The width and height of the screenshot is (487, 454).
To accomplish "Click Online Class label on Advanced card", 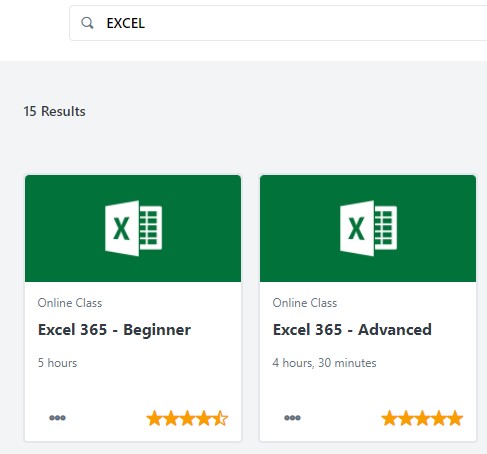I will point(305,303).
